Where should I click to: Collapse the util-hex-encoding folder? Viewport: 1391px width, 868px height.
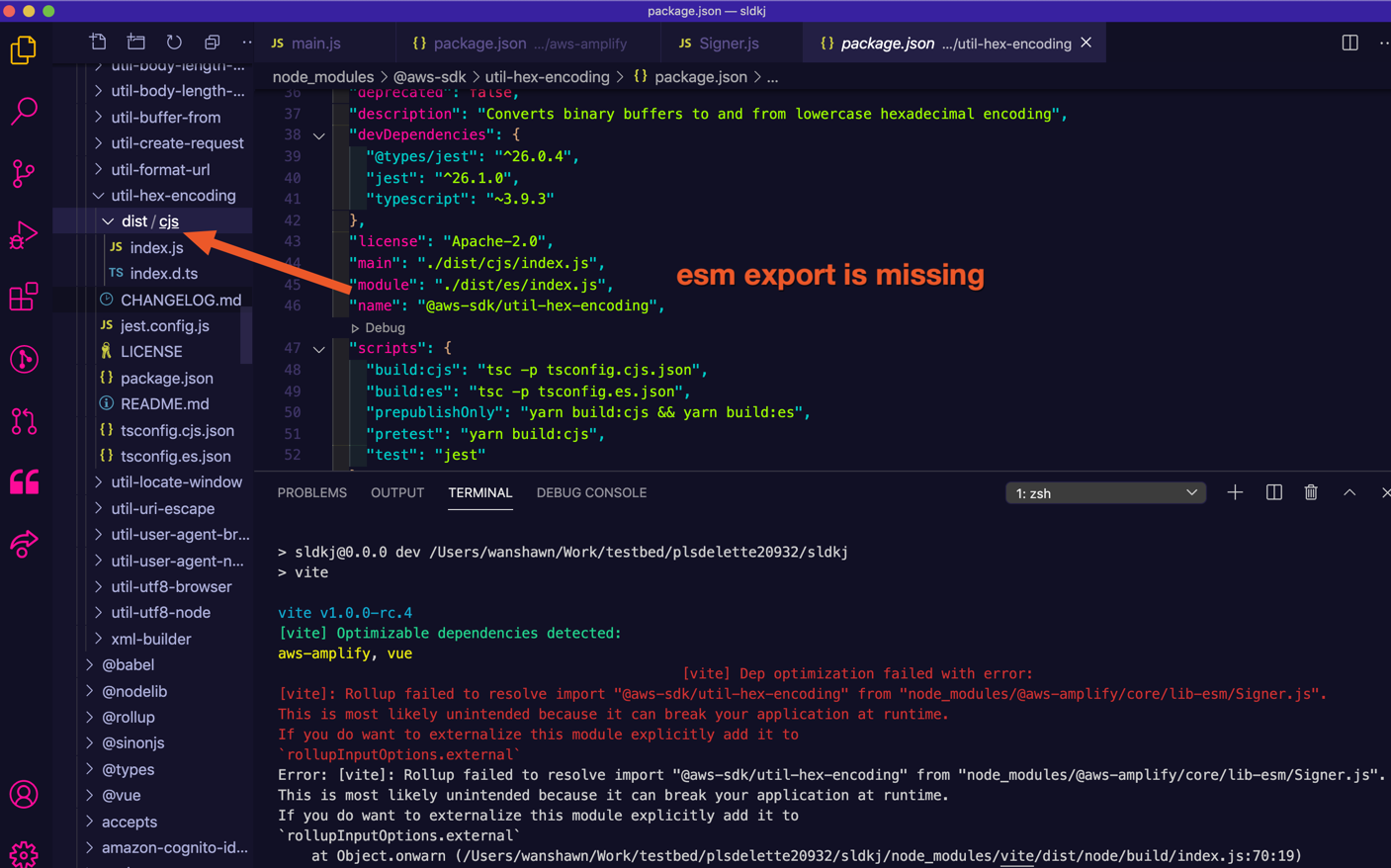[153, 196]
